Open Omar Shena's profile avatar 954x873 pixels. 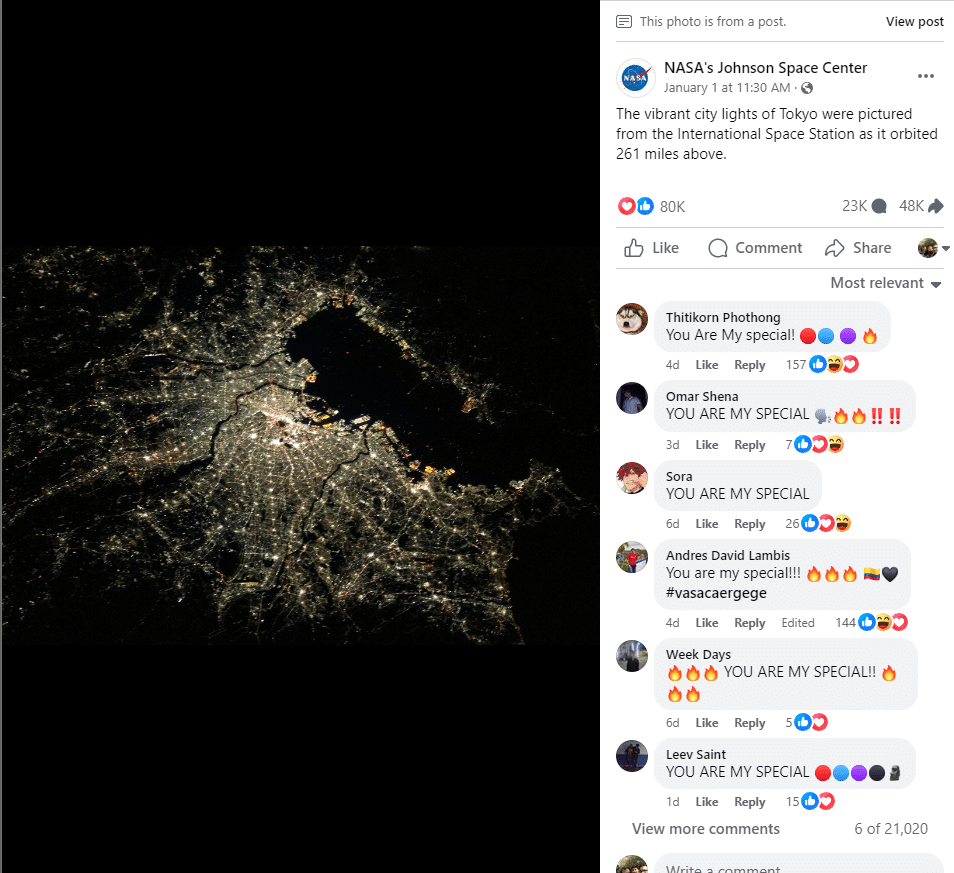pyautogui.click(x=632, y=398)
